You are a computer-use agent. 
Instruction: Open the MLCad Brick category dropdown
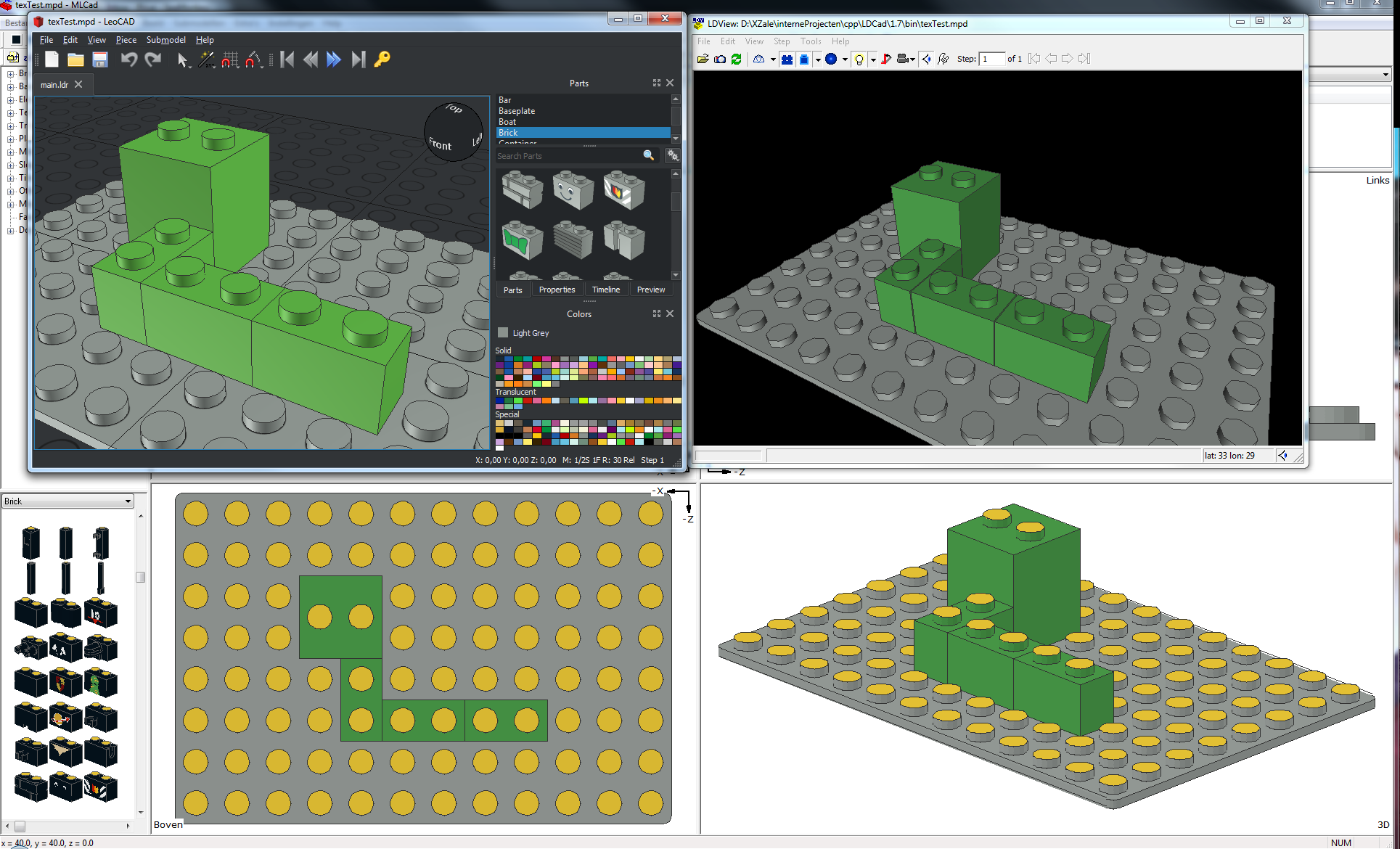click(128, 501)
